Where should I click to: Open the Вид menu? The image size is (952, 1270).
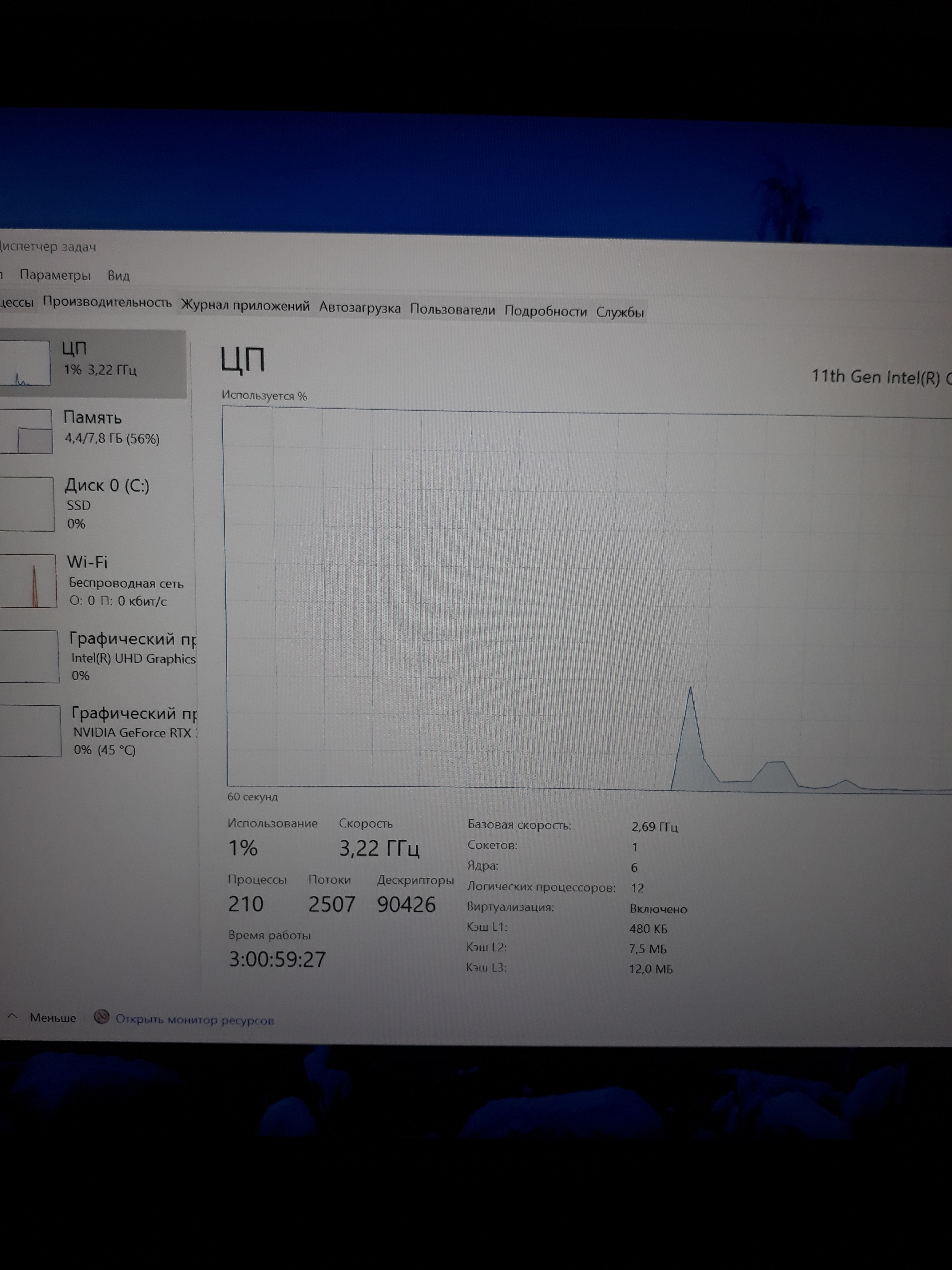(119, 276)
